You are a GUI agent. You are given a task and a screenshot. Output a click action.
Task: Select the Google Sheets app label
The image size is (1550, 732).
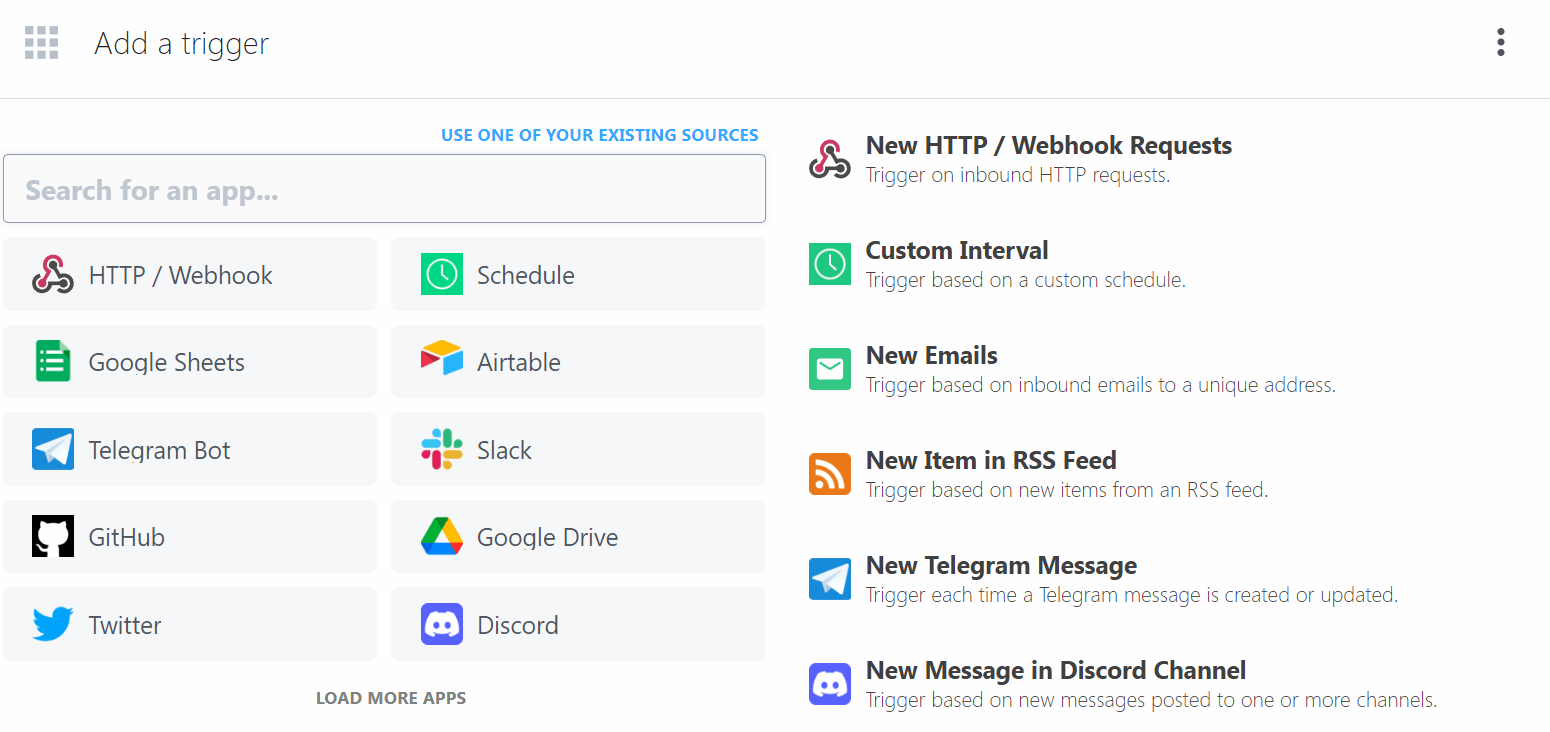[167, 362]
